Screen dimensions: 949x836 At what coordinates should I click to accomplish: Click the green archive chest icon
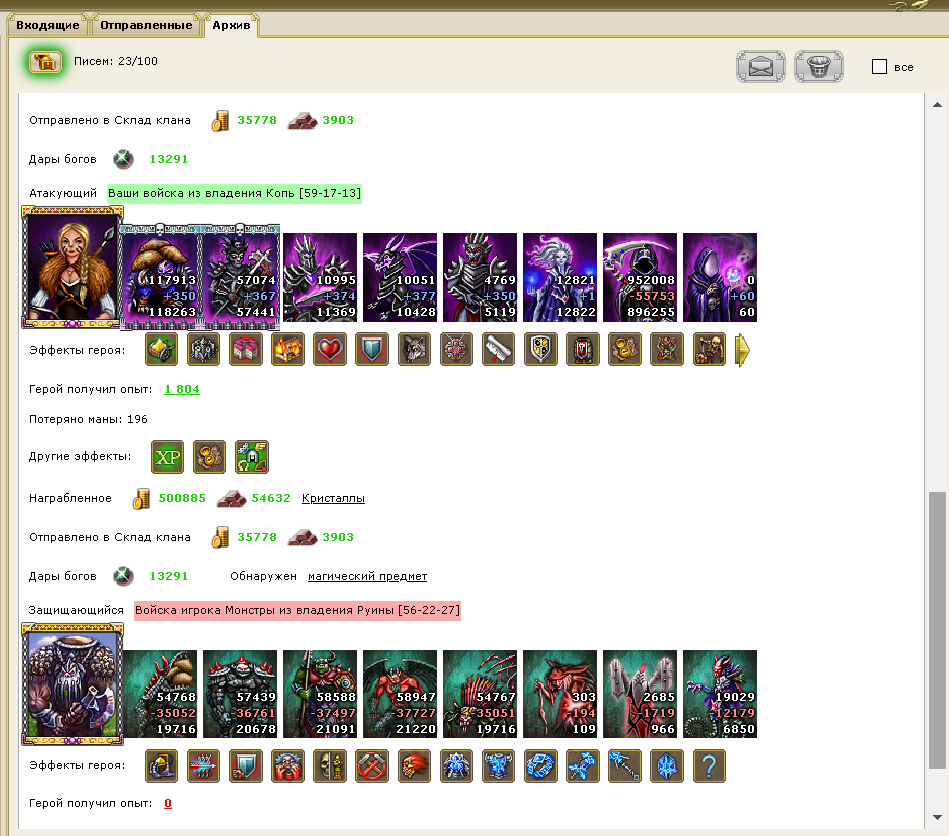click(x=46, y=62)
